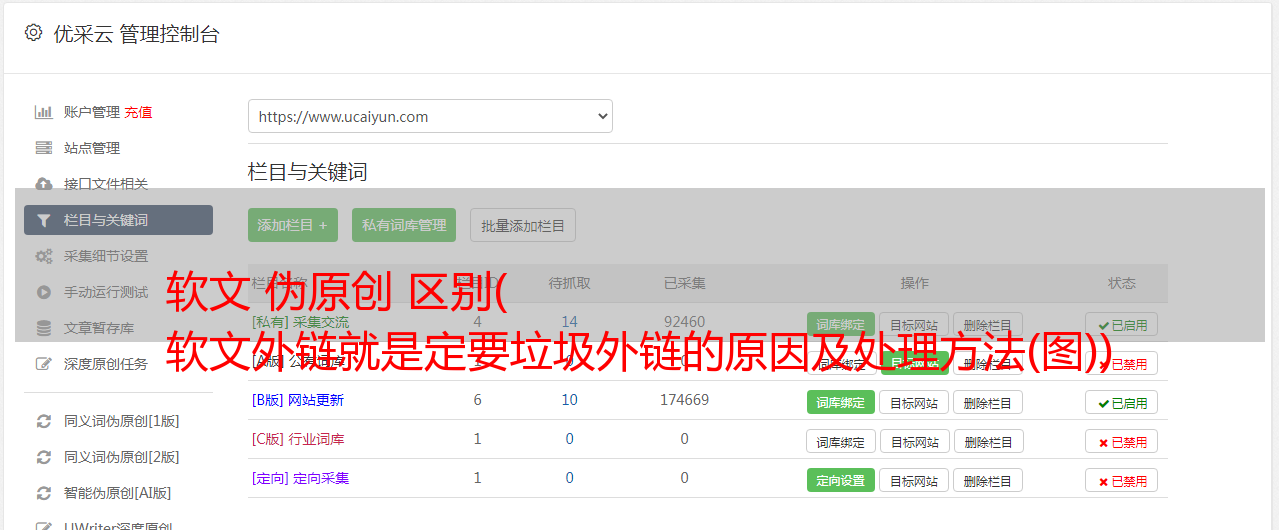Open 账户管理 in the sidebar
This screenshot has height=530, width=1279.
click(x=92, y=112)
